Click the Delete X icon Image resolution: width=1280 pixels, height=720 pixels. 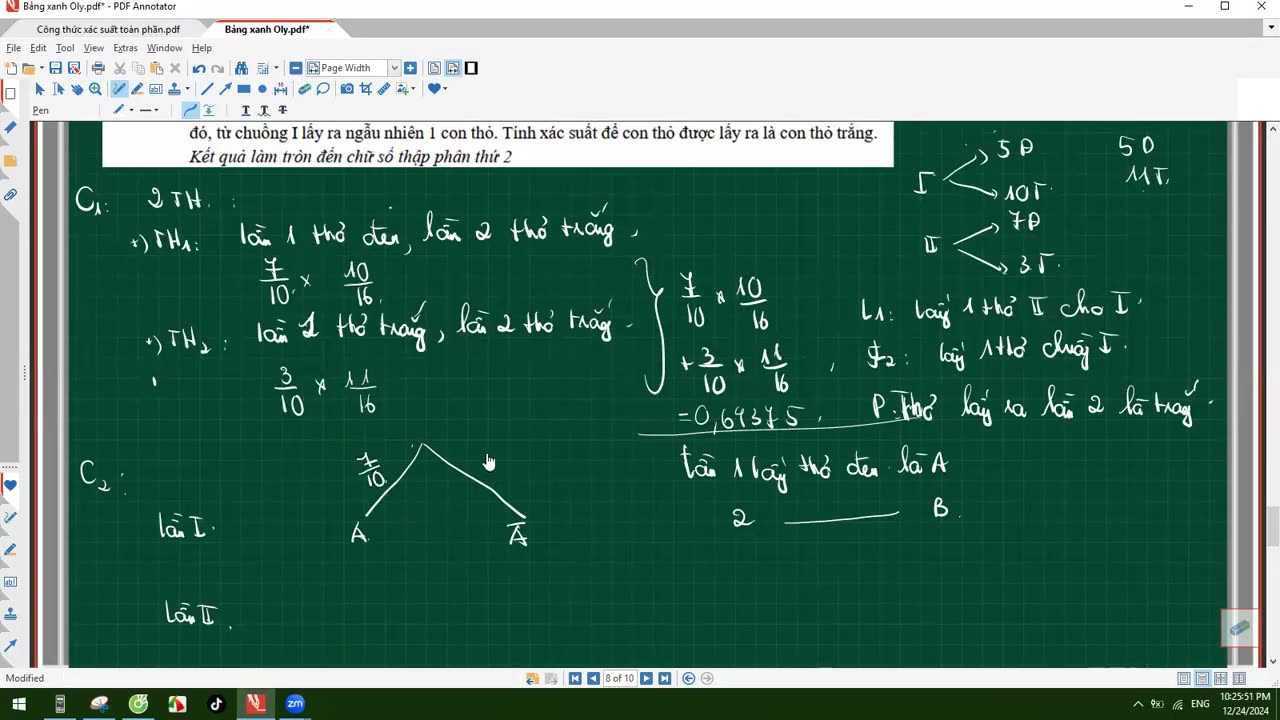pyautogui.click(x=175, y=68)
